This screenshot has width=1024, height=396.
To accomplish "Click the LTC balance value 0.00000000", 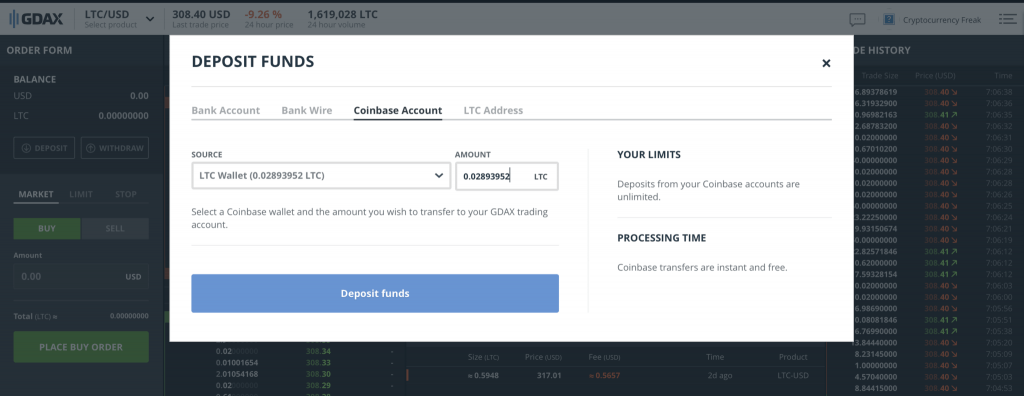I will tap(123, 116).
